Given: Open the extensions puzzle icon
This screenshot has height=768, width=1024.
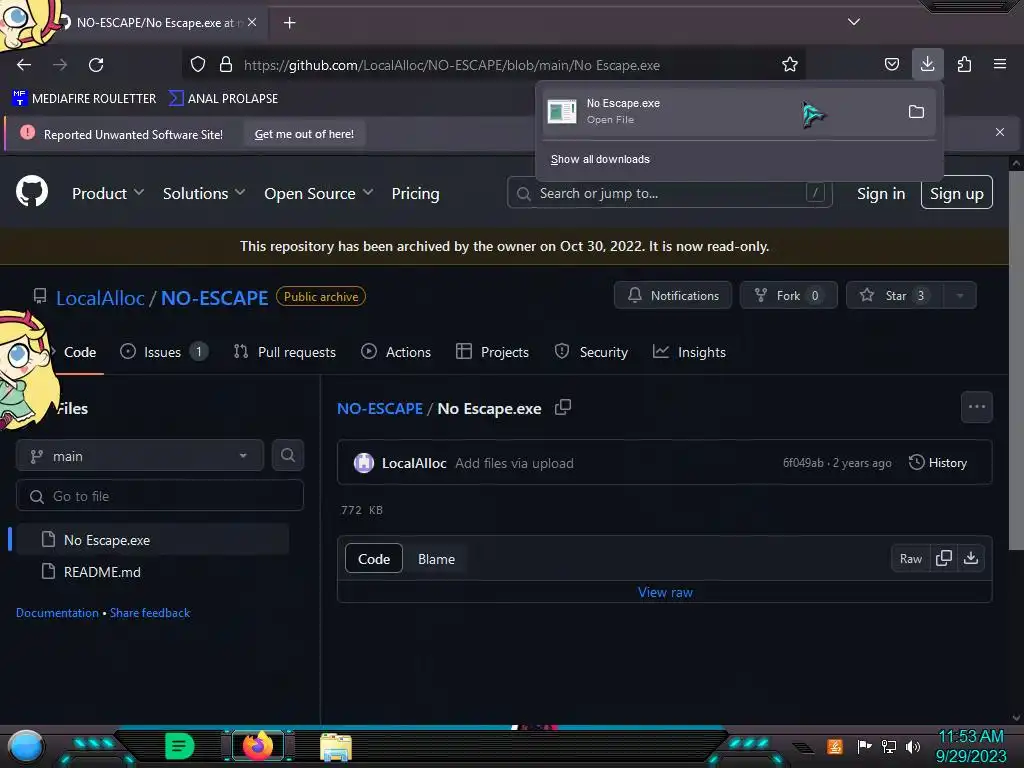Looking at the screenshot, I should pos(964,65).
